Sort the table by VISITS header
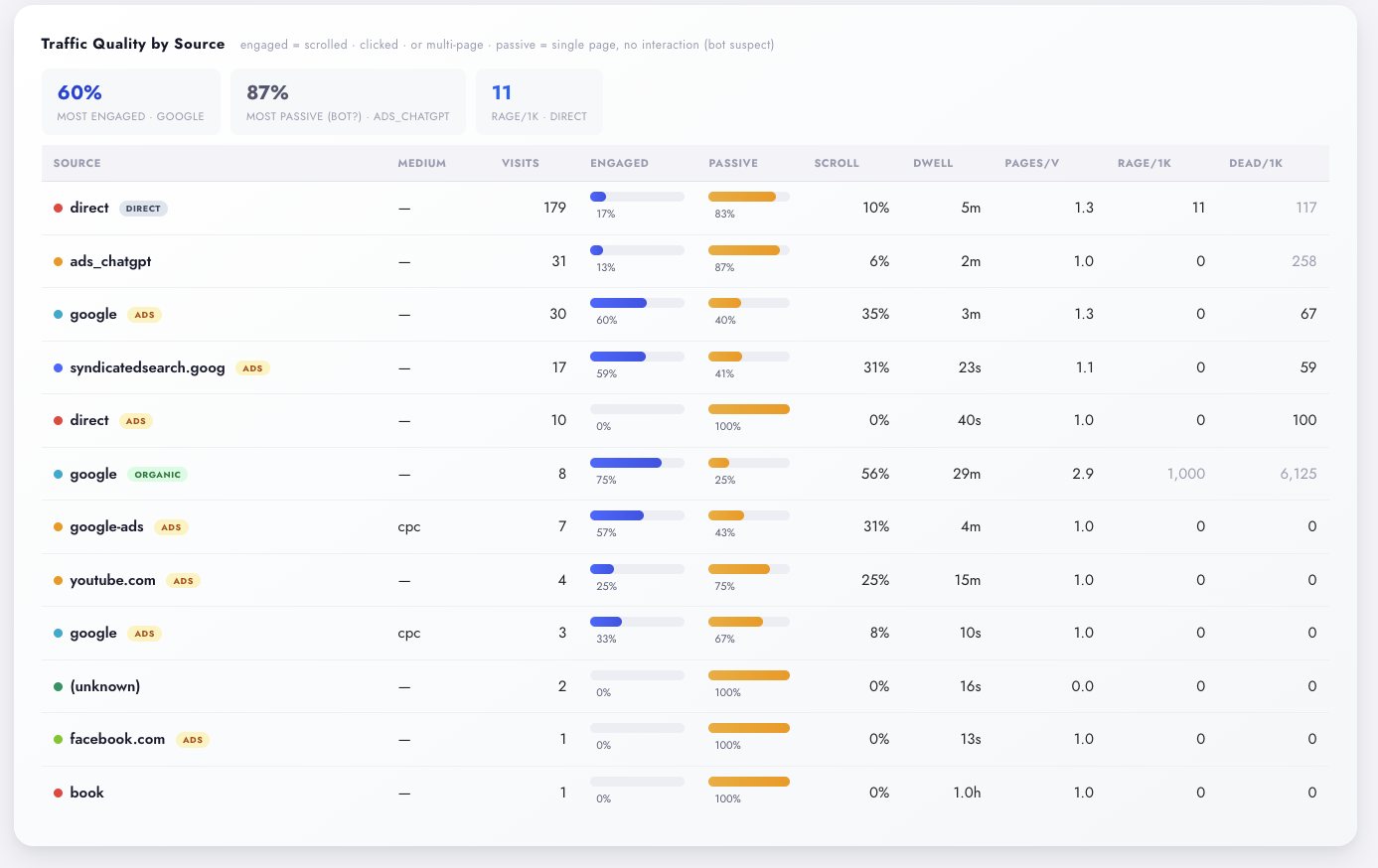Viewport: 1378px width, 868px height. (521, 163)
